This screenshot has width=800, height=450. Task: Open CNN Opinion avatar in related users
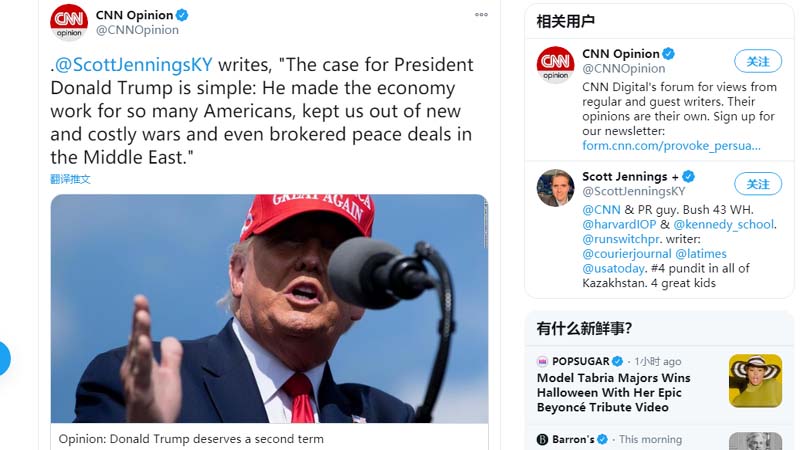click(556, 64)
